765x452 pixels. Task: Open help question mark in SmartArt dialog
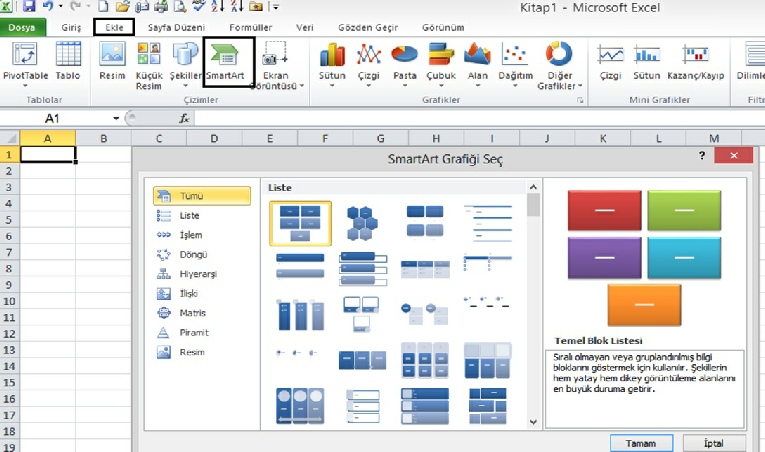pyautogui.click(x=702, y=156)
